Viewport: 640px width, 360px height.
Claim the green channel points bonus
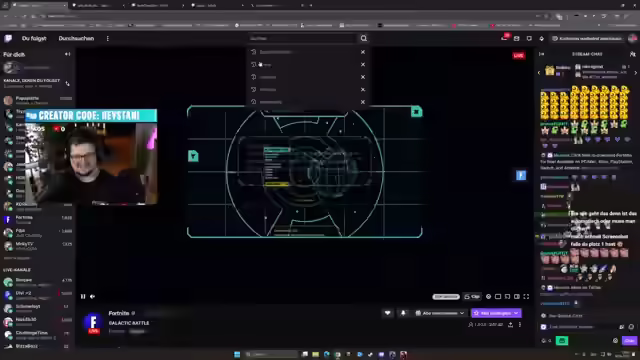pyautogui.click(x=562, y=340)
